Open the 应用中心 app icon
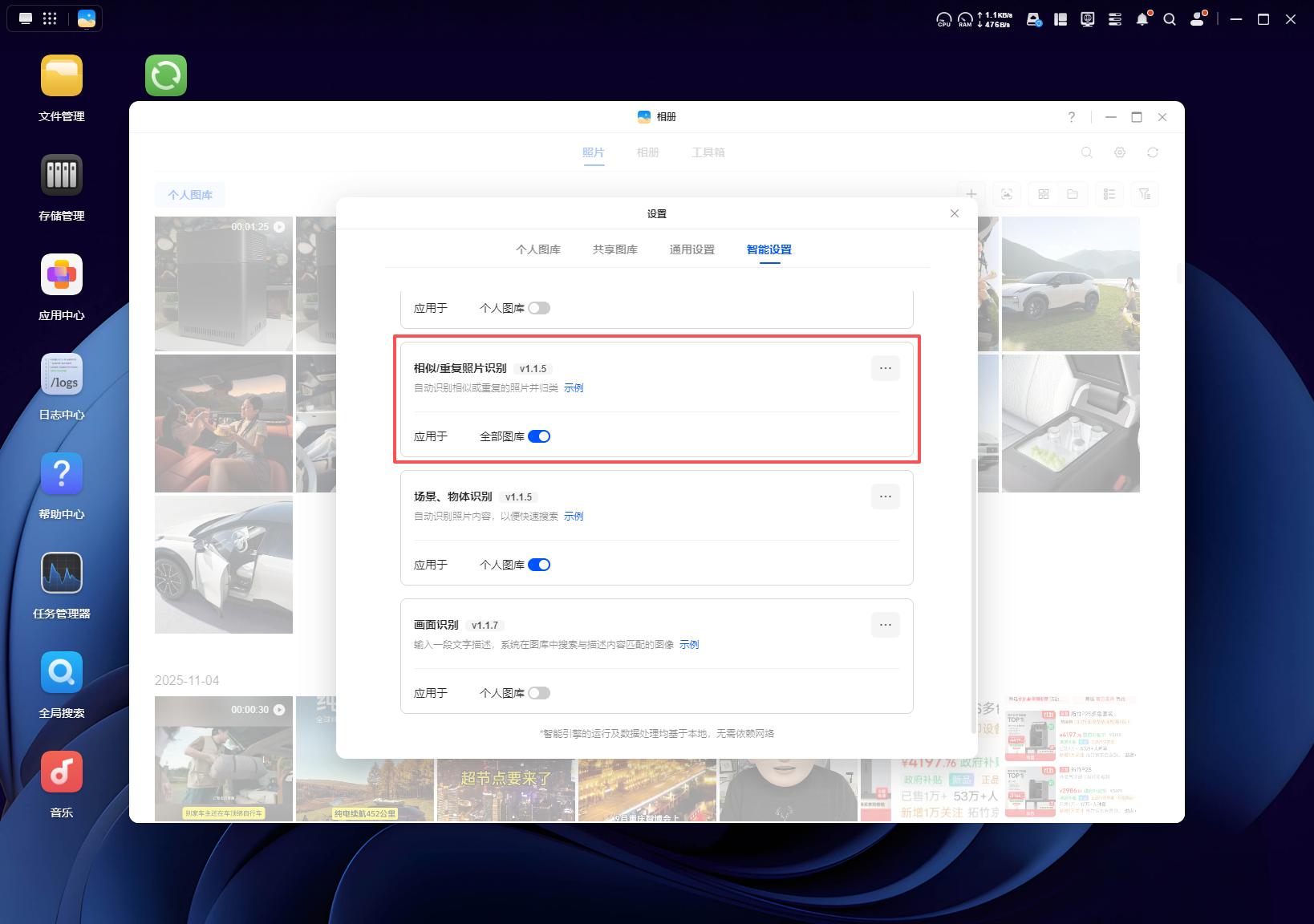 coord(62,274)
